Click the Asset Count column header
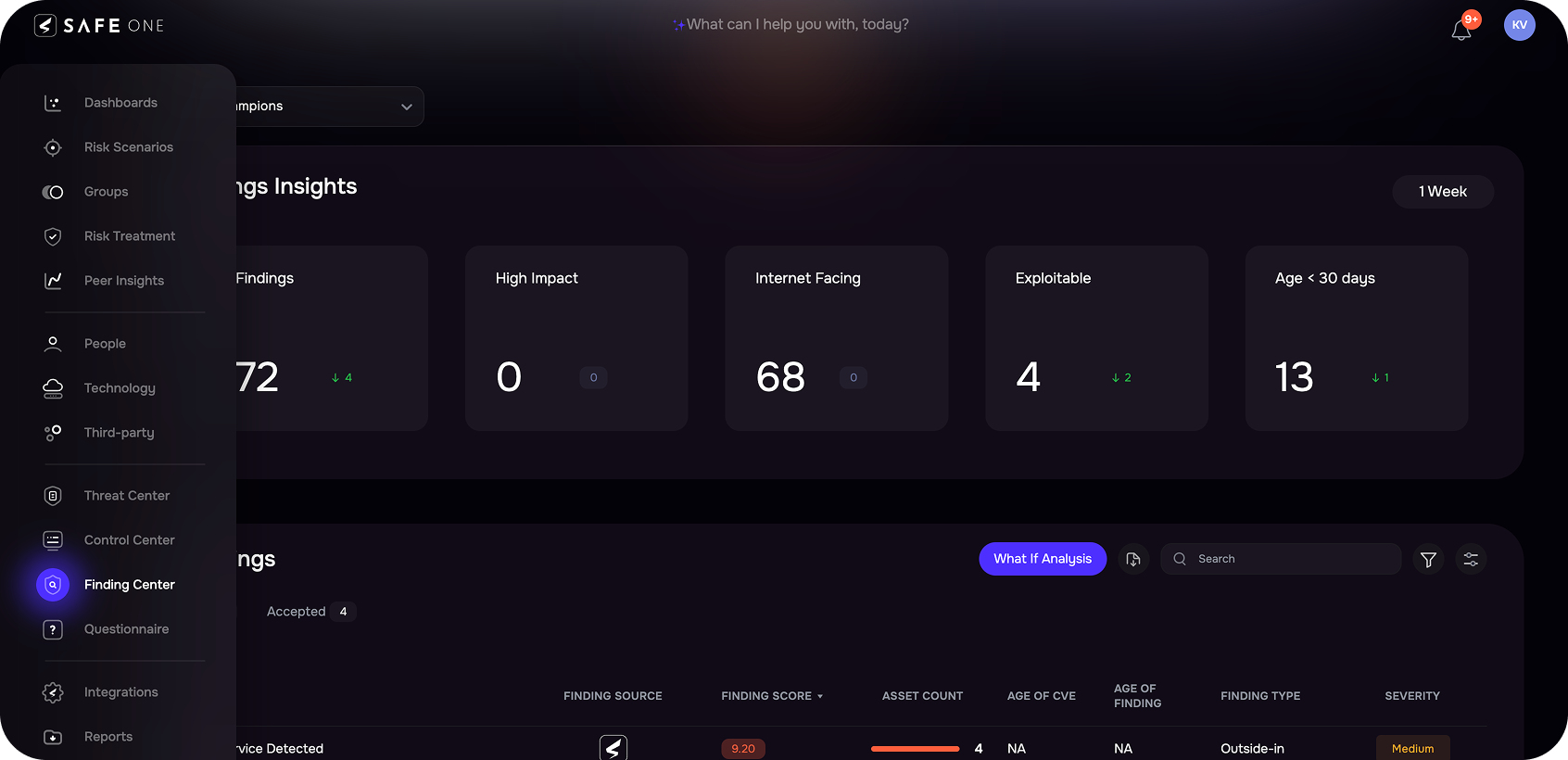Image resolution: width=1568 pixels, height=760 pixels. pos(922,696)
